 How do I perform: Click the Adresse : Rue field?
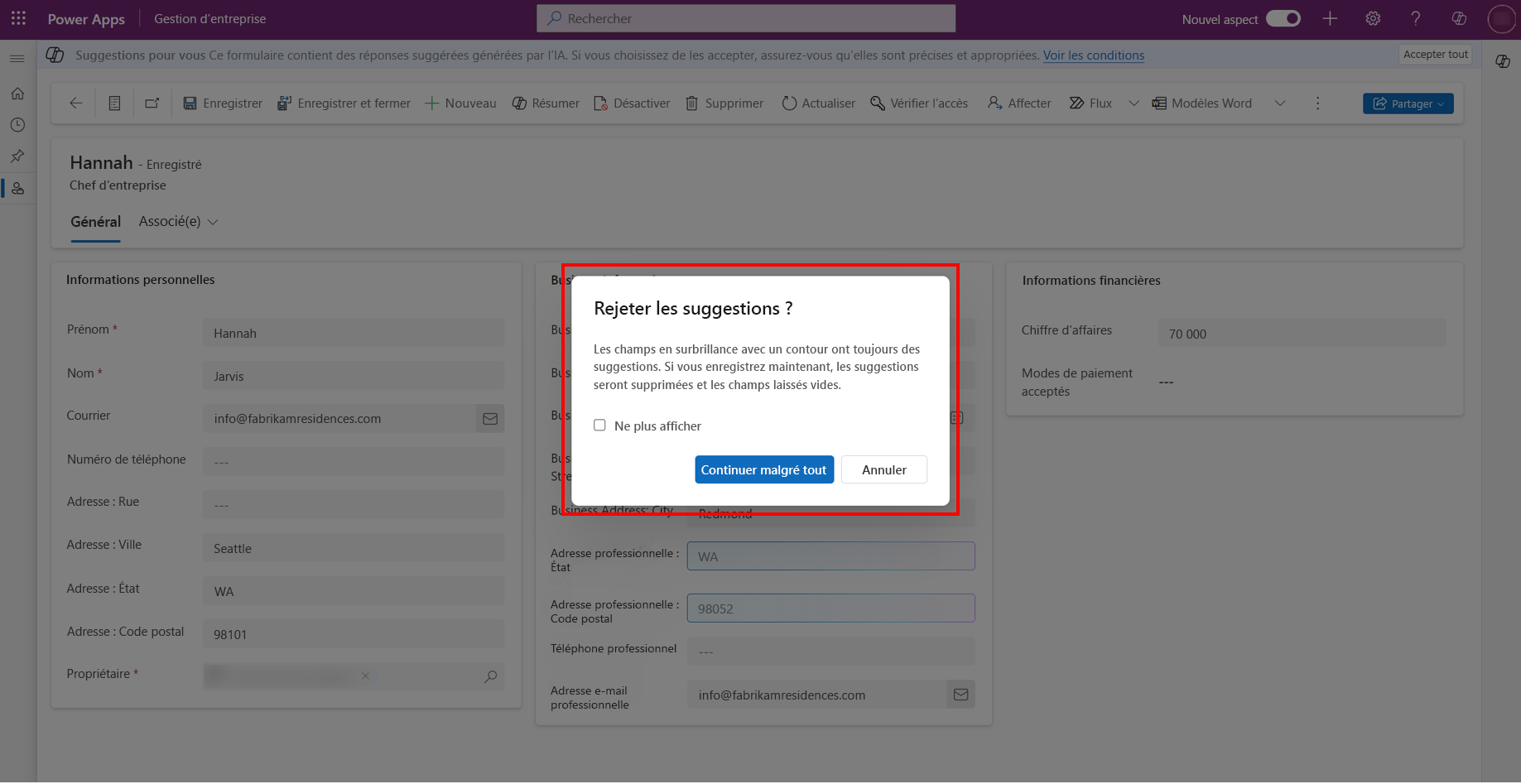point(354,505)
